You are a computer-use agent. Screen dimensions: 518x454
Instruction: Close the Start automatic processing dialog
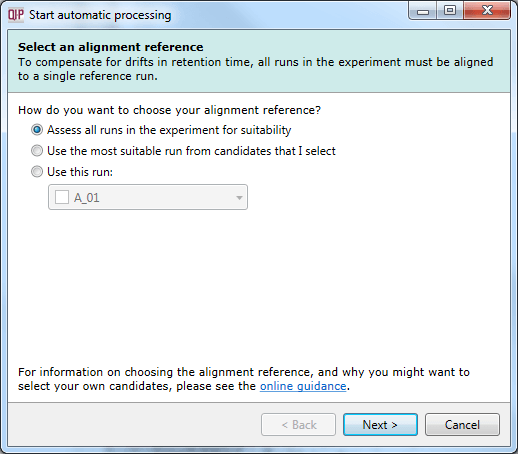point(487,11)
